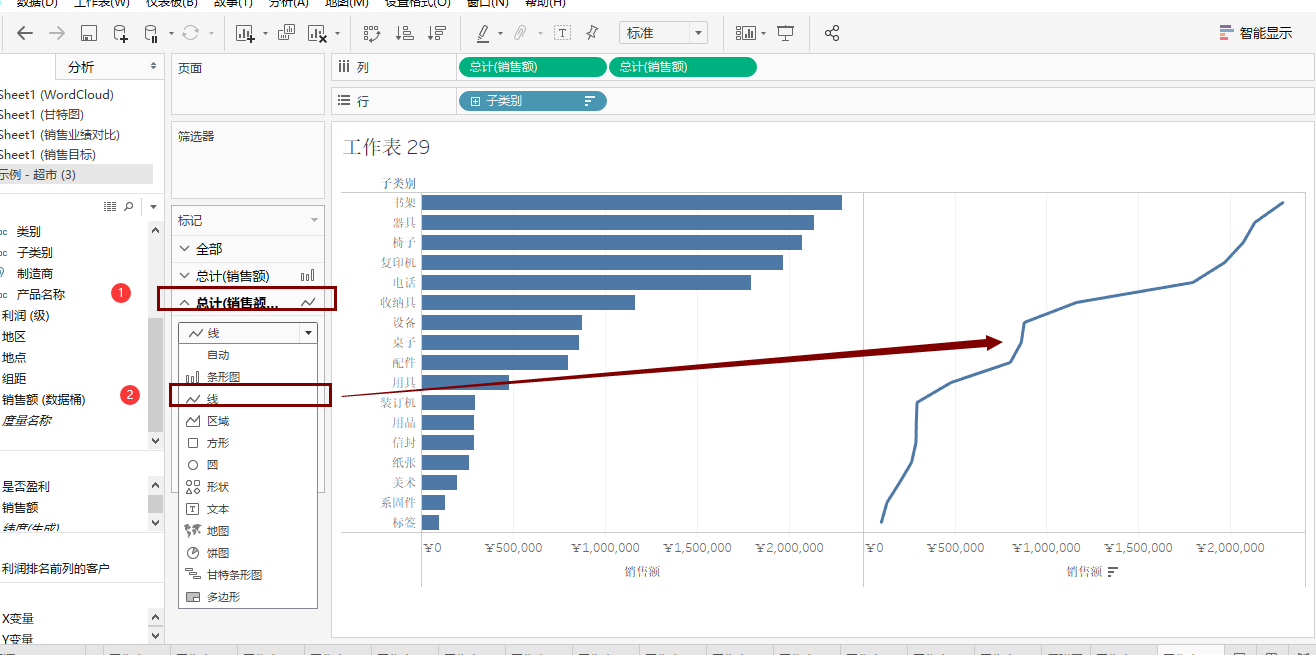Click the save icon in the toolbar
This screenshot has height=655, width=1316.
88,34
